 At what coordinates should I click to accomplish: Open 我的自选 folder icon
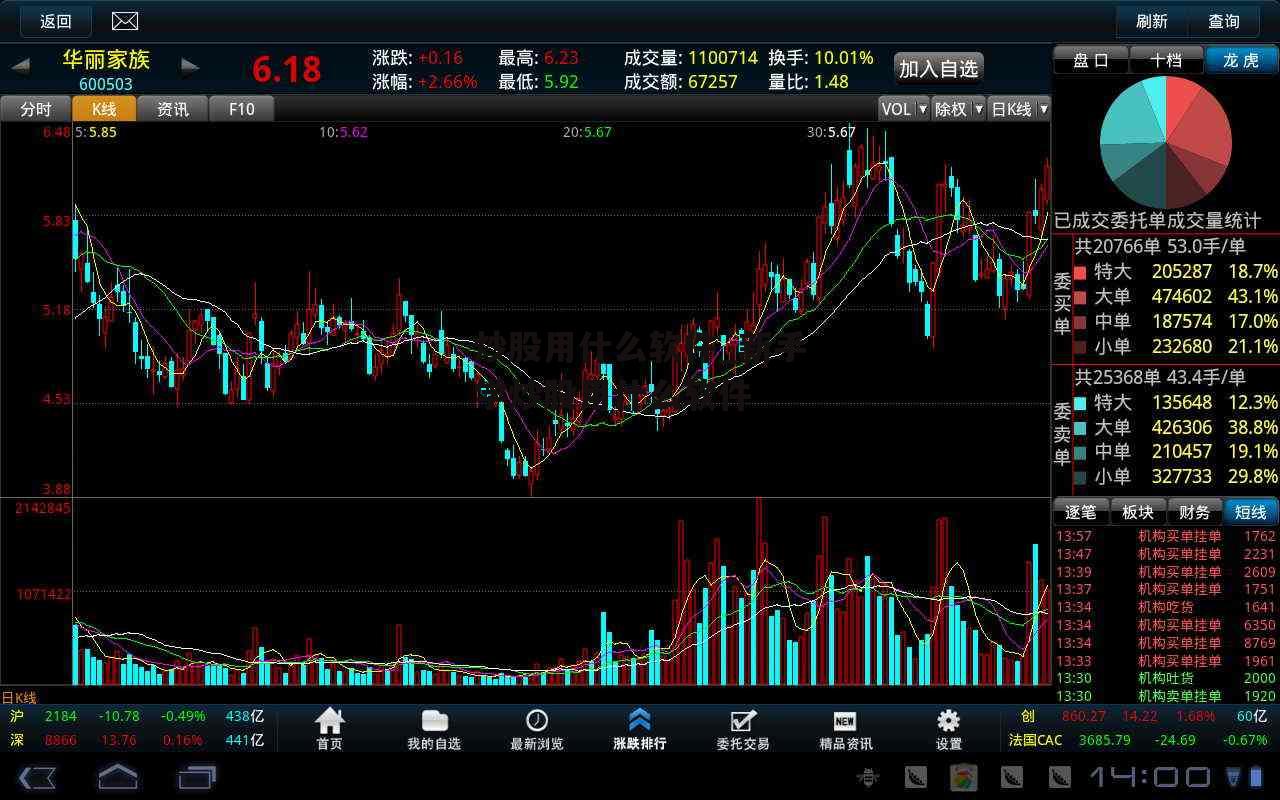pyautogui.click(x=434, y=729)
